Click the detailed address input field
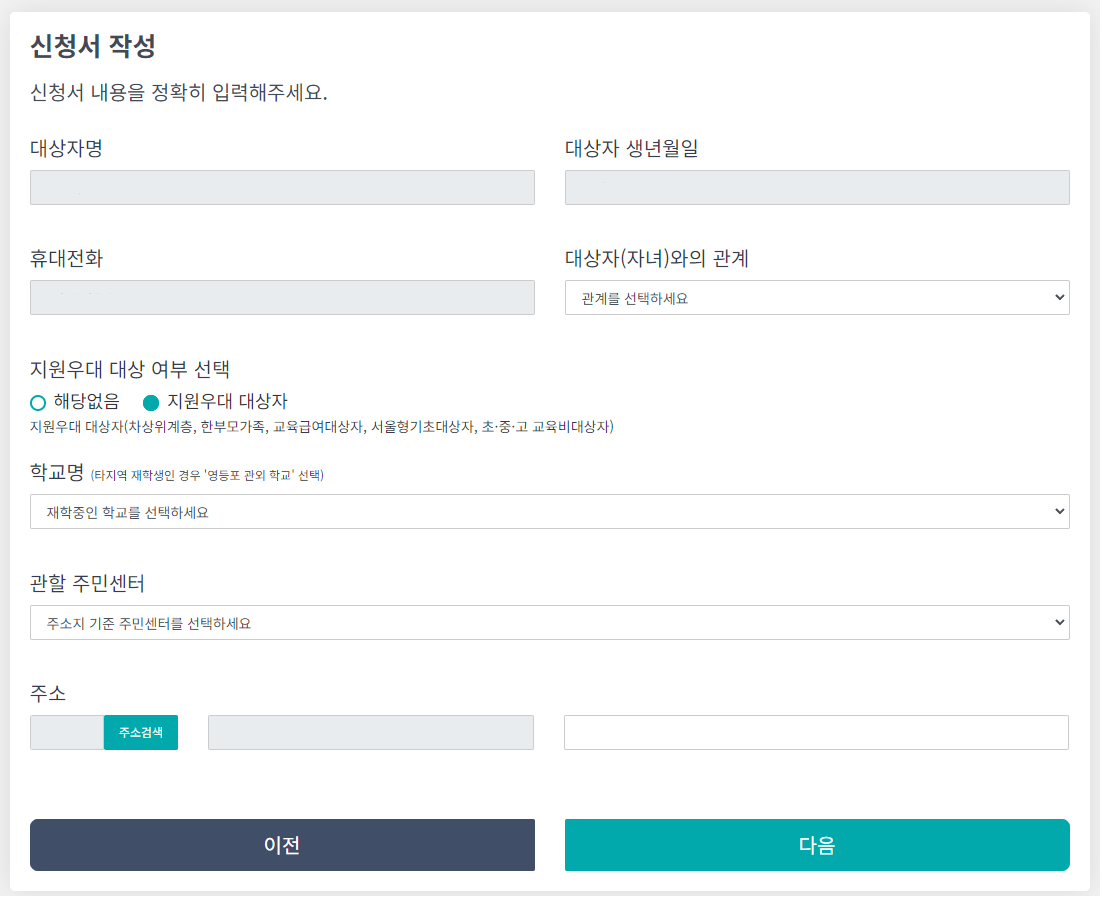The height and width of the screenshot is (899, 1103). [818, 734]
